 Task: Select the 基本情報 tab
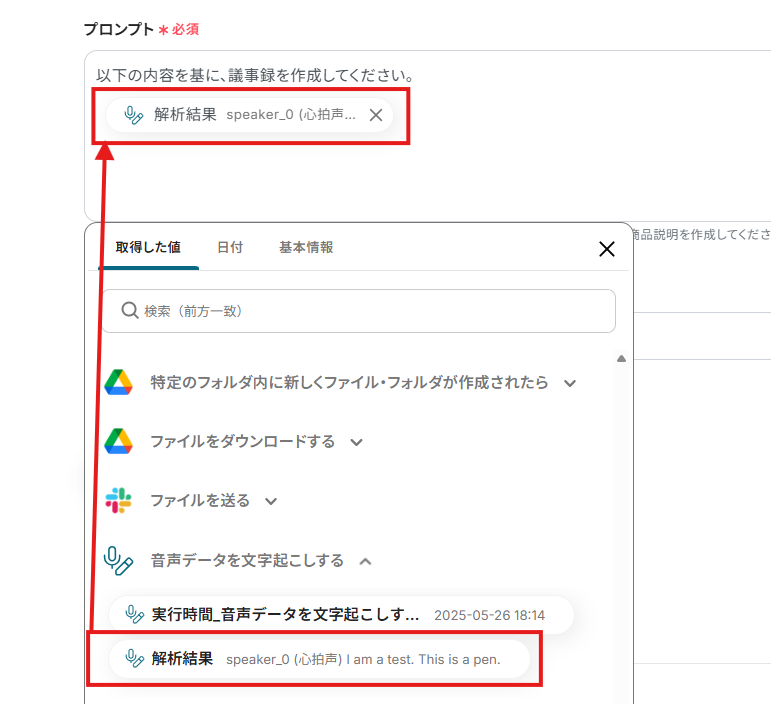[306, 247]
